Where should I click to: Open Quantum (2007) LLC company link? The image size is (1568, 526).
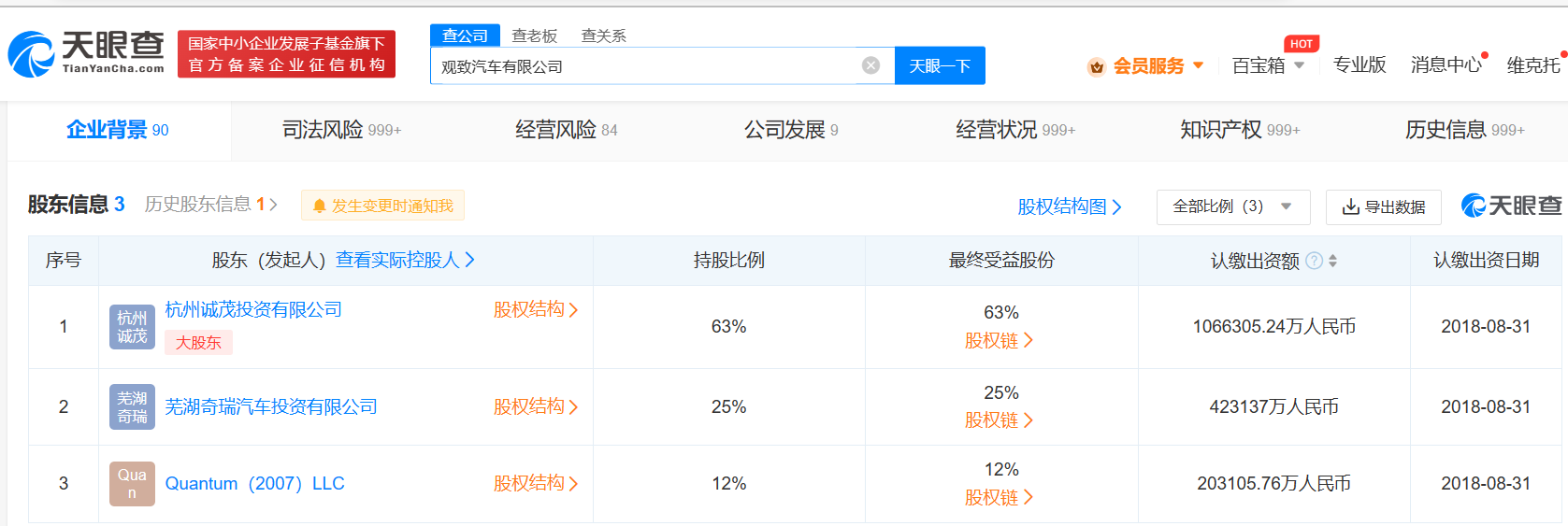click(x=254, y=483)
